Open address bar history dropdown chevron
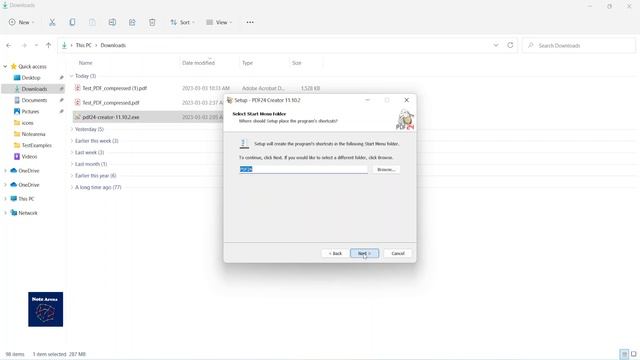This screenshot has height=360, width=640. tap(496, 45)
